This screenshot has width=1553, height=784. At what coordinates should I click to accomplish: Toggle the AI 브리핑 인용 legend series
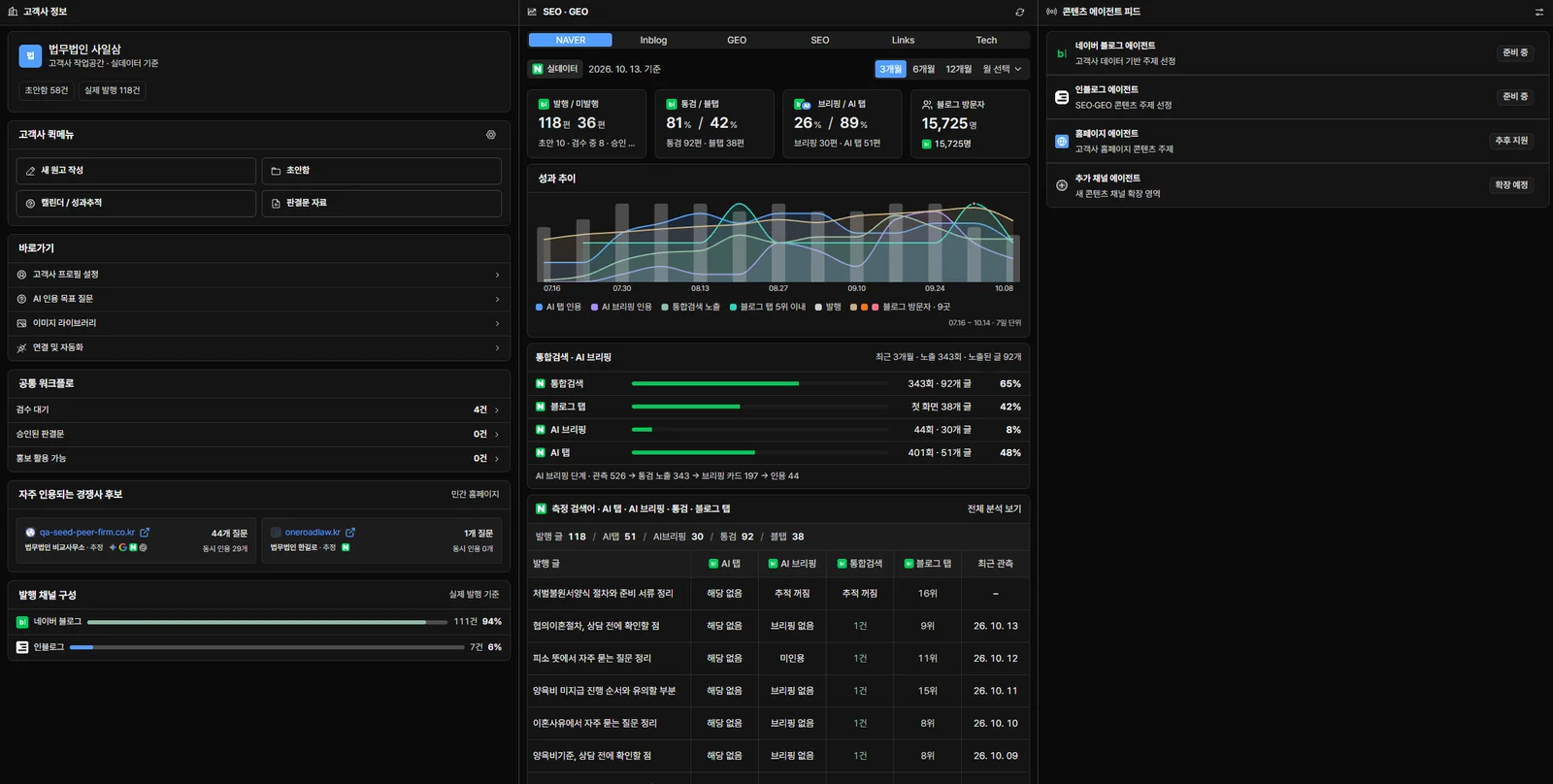point(621,308)
